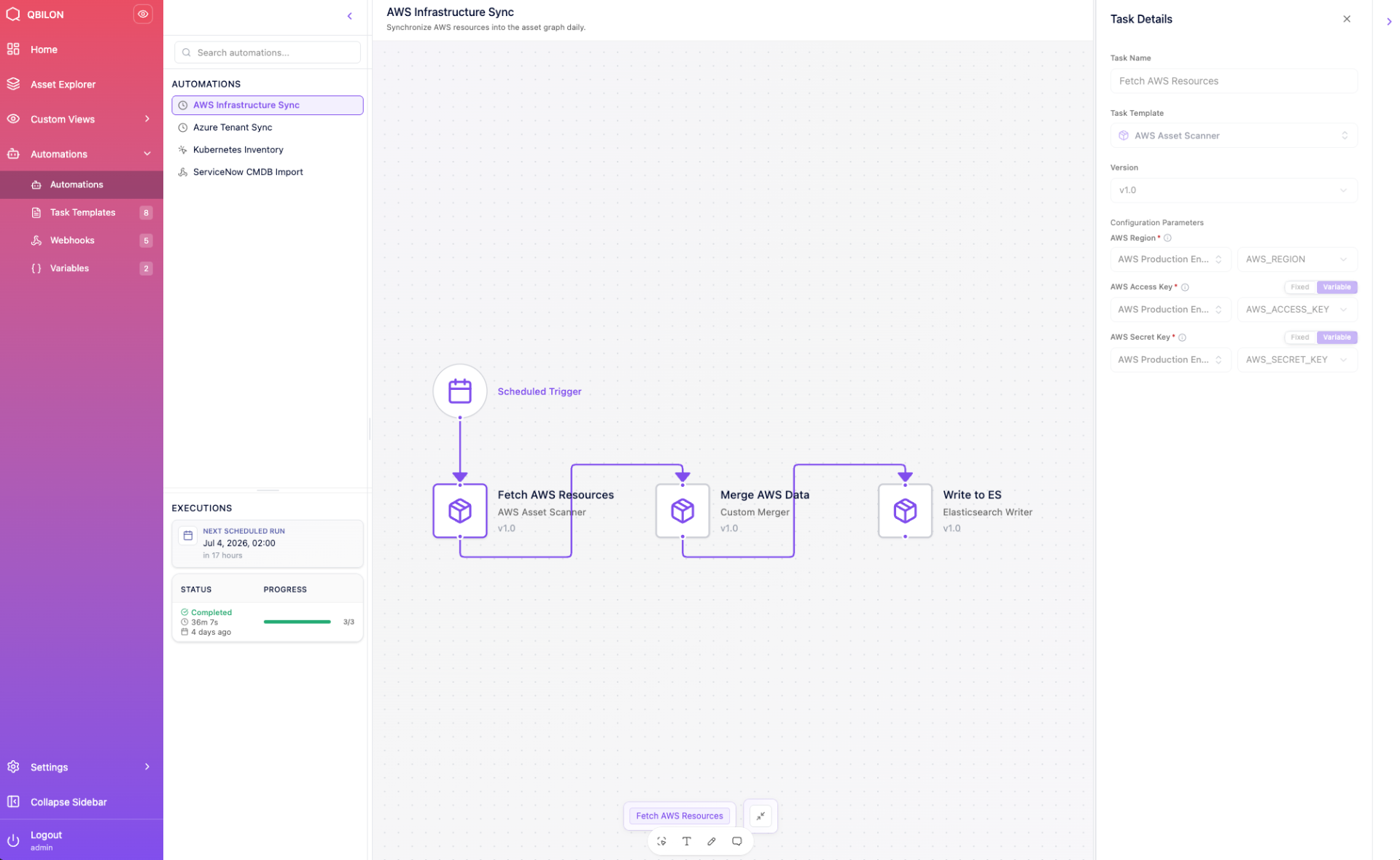Choose the Pencil draw tool

pyautogui.click(x=712, y=841)
